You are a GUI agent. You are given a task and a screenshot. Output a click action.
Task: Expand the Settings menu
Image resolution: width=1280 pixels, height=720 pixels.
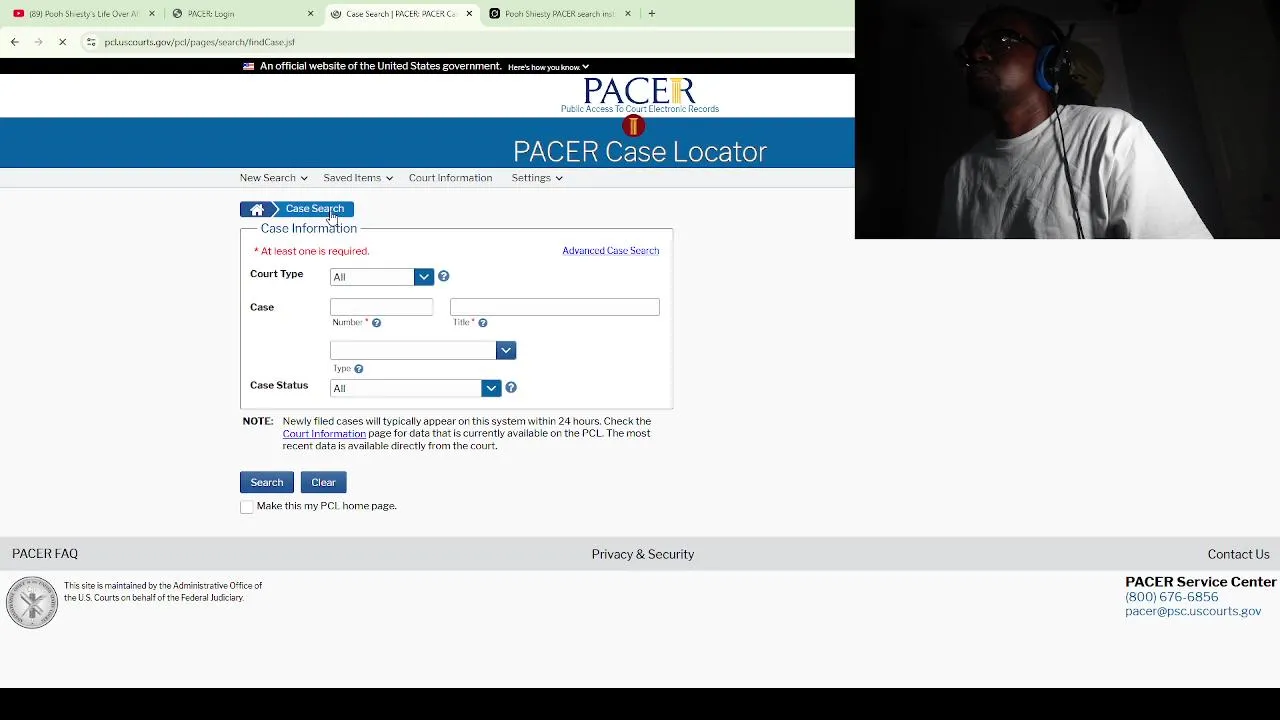pos(537,178)
